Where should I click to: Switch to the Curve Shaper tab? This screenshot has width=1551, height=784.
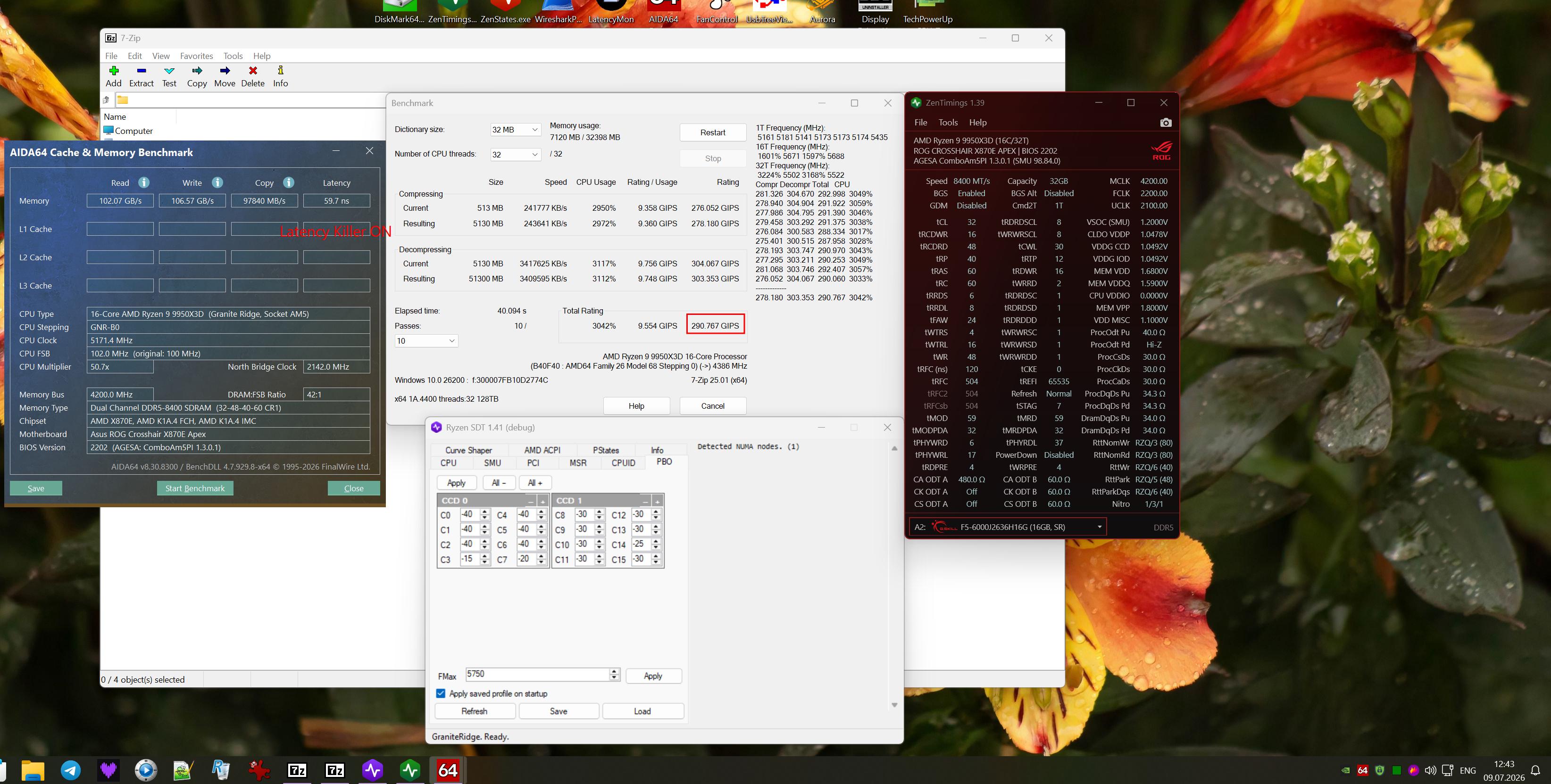(x=468, y=450)
